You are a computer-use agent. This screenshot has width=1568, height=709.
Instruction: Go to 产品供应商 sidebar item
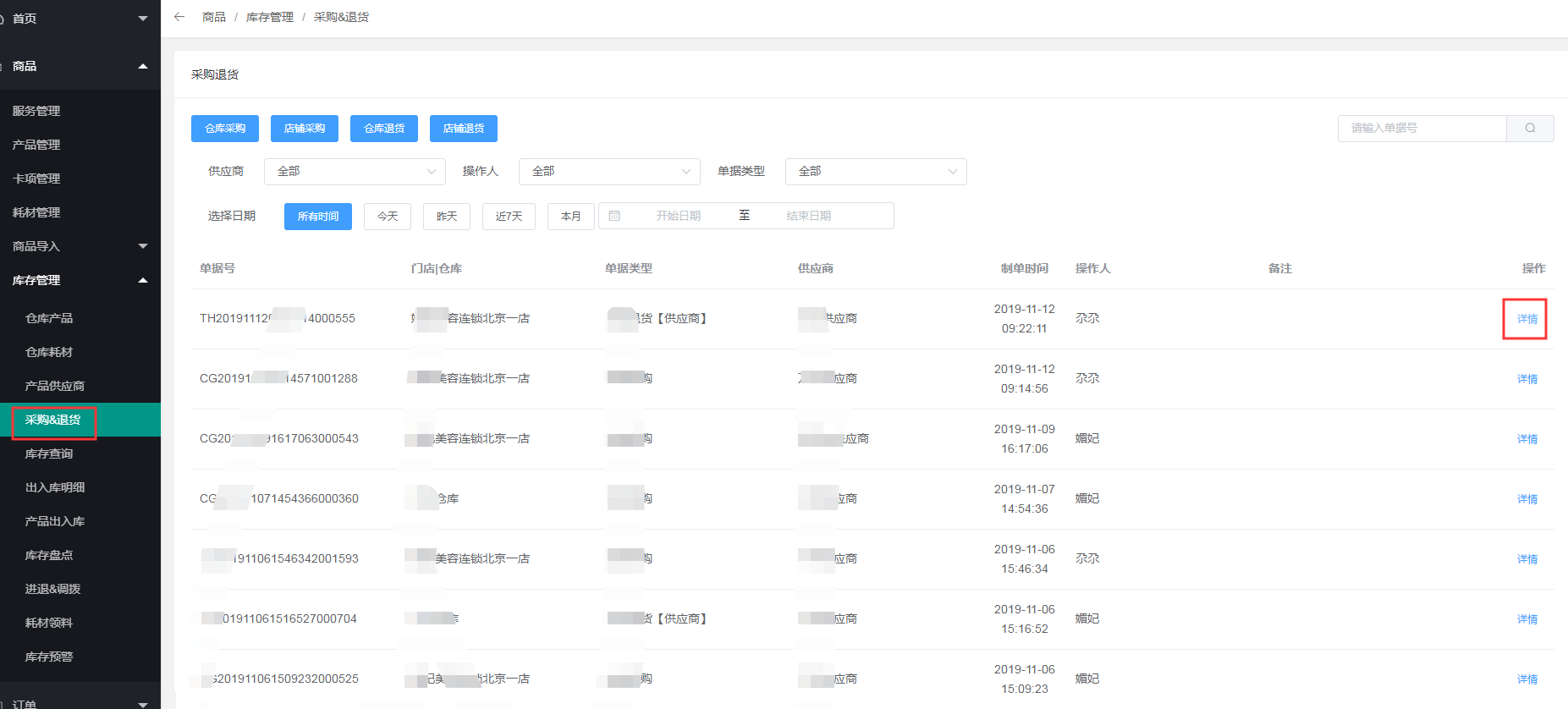(x=55, y=386)
